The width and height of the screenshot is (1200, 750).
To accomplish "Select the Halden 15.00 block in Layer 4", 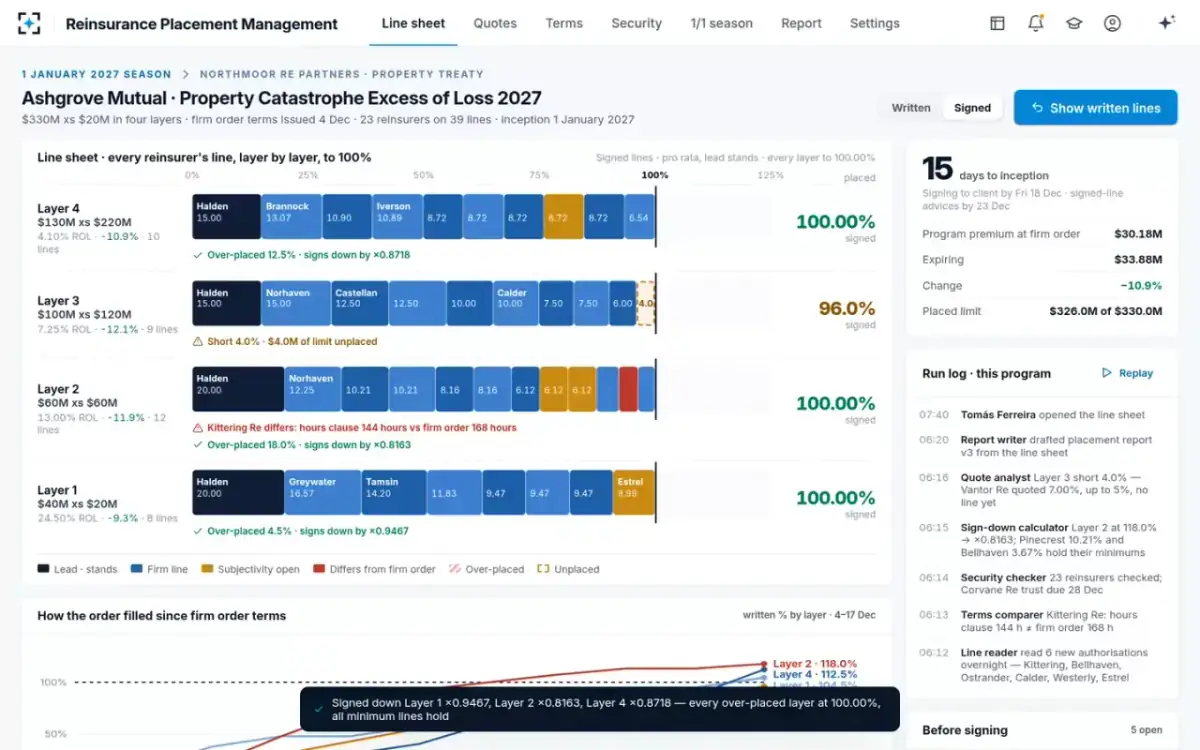I will click(226, 216).
